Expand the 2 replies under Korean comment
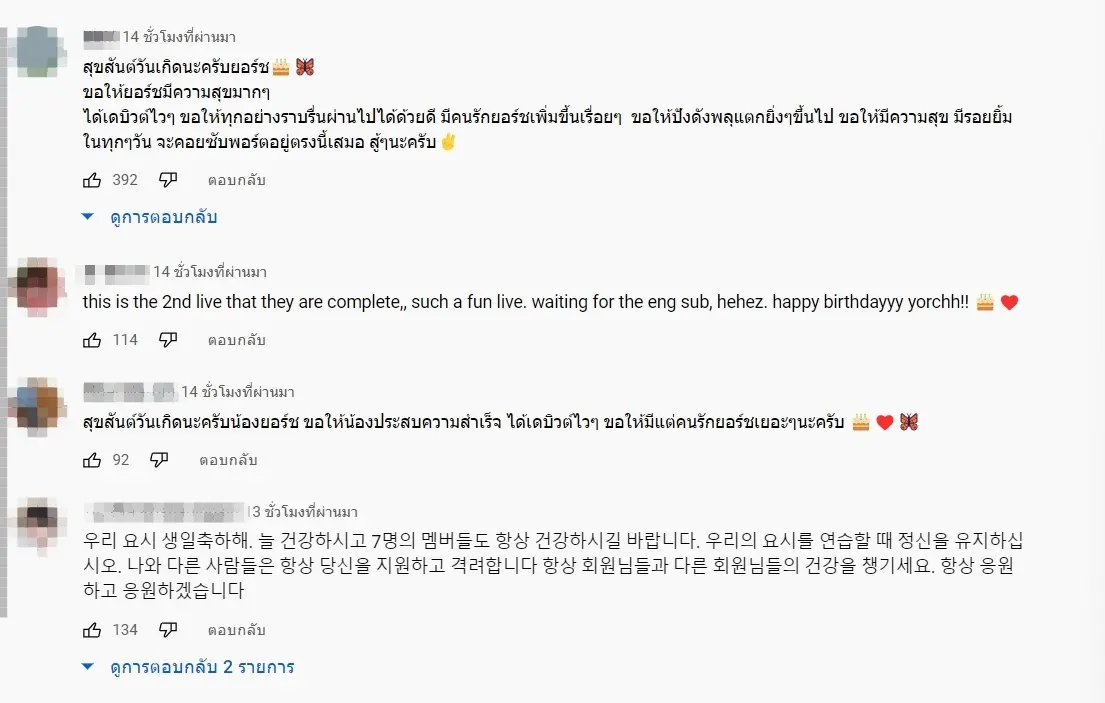Viewport: 1105px width, 703px height. pos(189,667)
